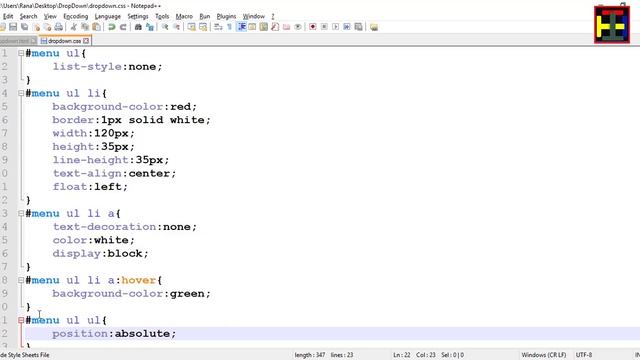This screenshot has width=640, height=360.
Task: Toggle file monitoring eye icon
Action: tap(298, 27)
